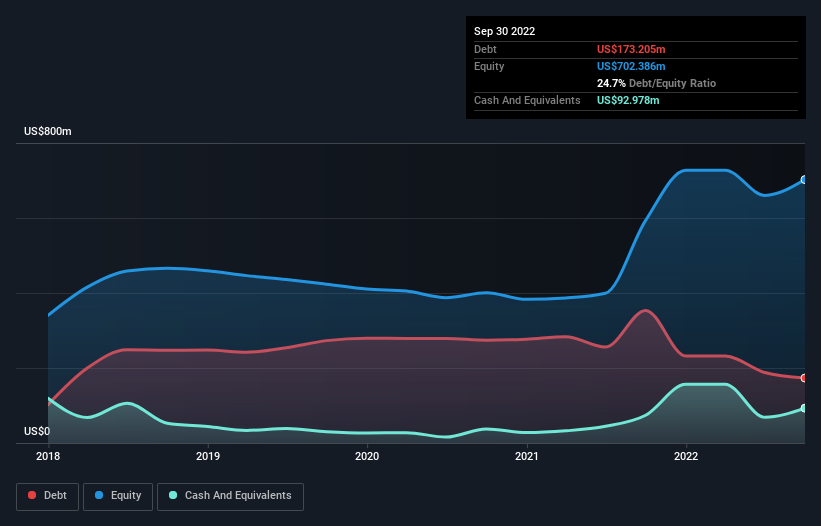Click the 2018 axis label

(x=48, y=456)
